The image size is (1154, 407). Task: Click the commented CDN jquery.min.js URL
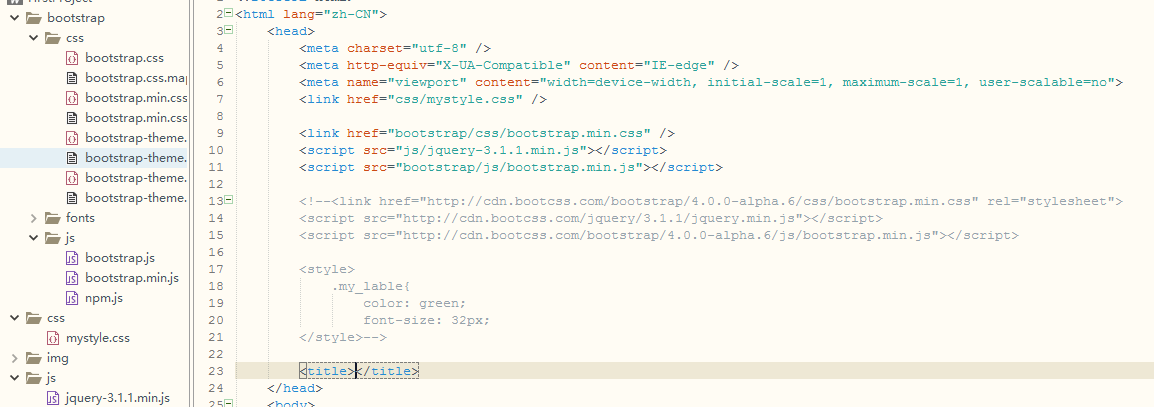600,218
